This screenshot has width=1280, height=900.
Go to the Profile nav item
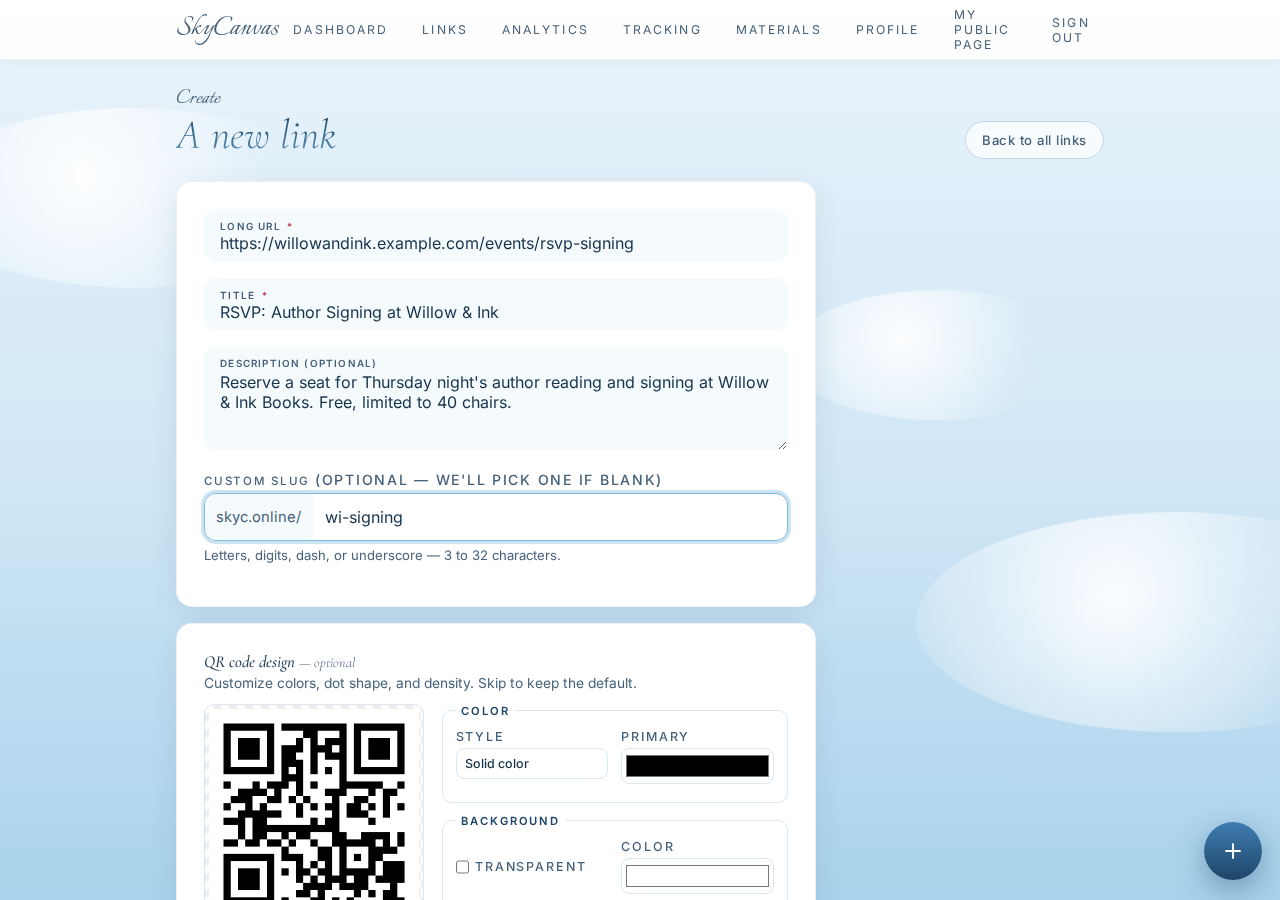[887, 30]
